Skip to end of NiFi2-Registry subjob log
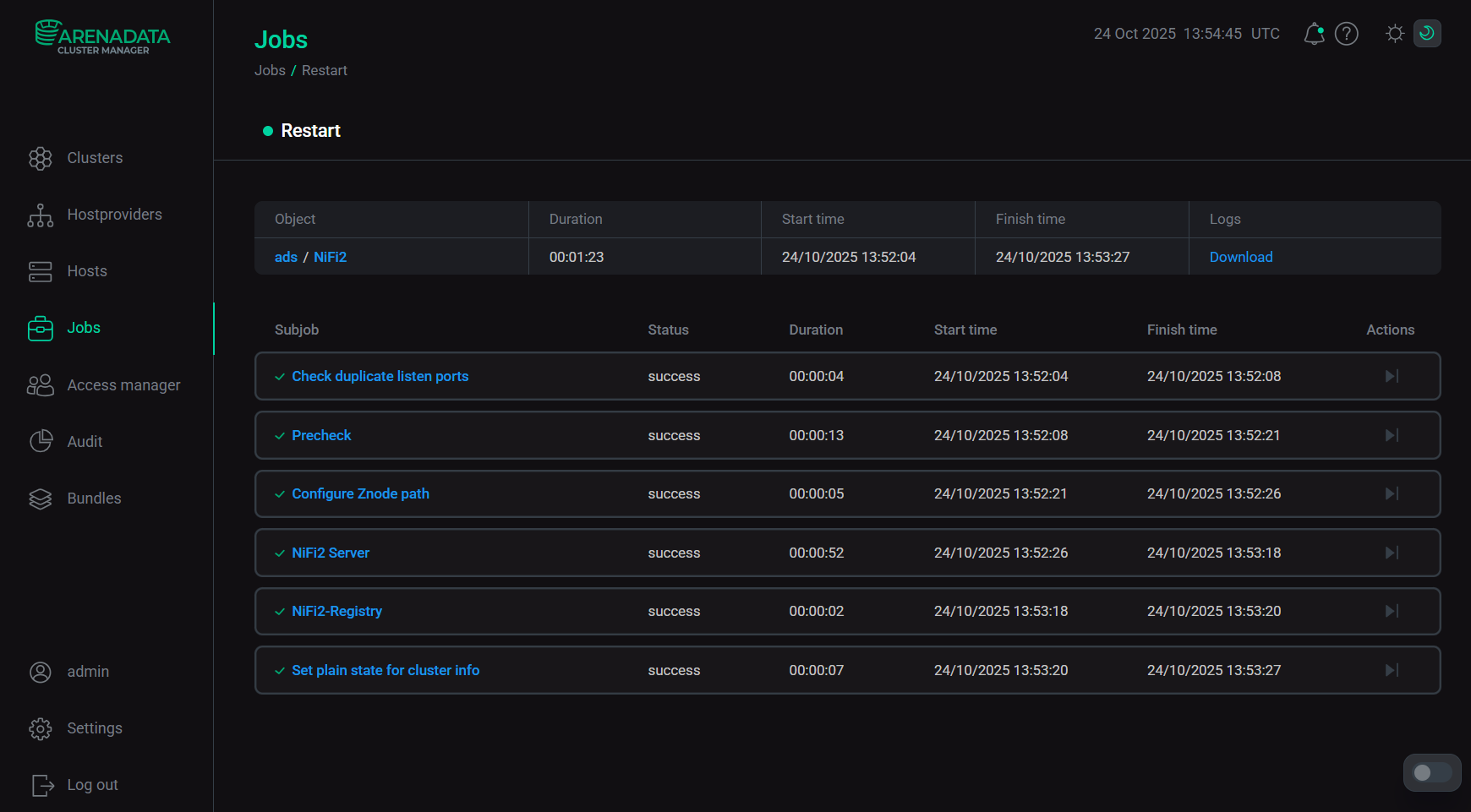This screenshot has height=812, width=1471. (1392, 611)
